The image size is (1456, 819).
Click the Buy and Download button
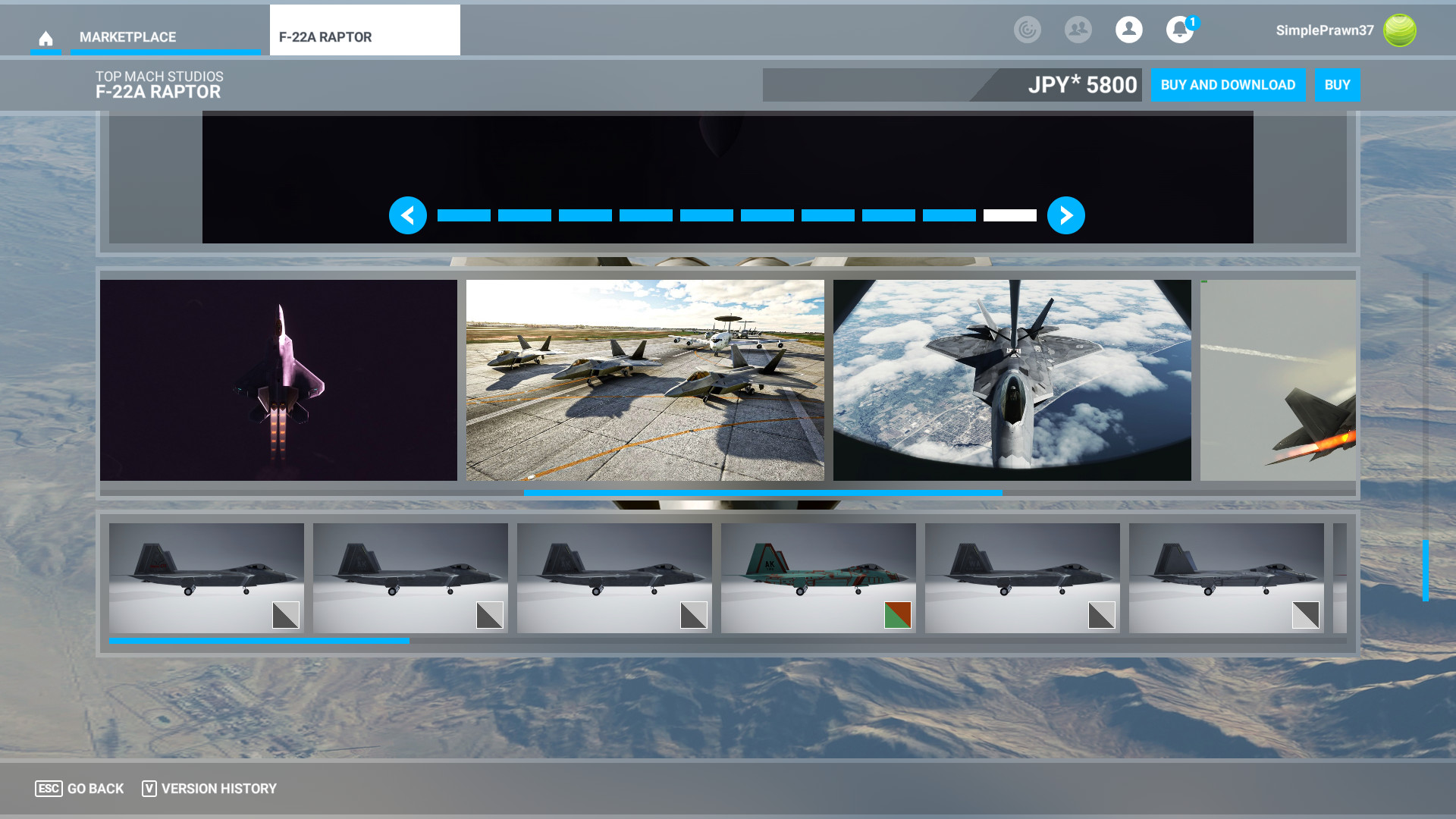coord(1227,85)
